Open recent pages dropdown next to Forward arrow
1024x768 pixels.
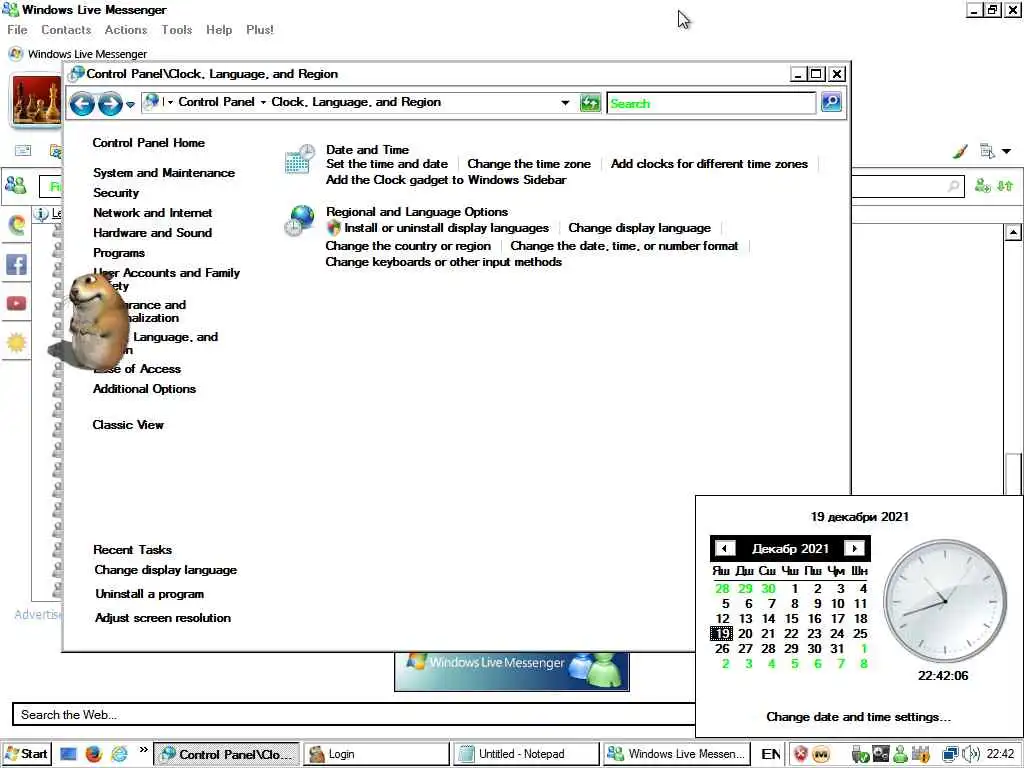click(130, 104)
